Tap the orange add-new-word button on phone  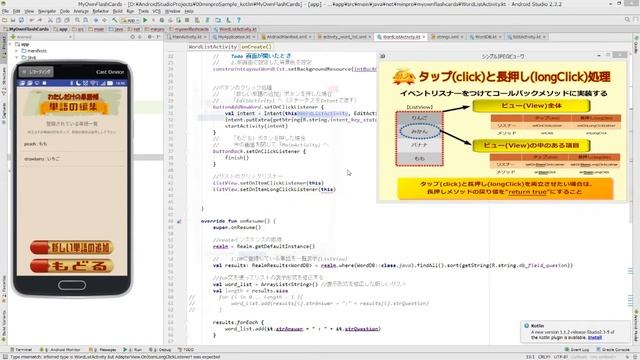click(71, 247)
